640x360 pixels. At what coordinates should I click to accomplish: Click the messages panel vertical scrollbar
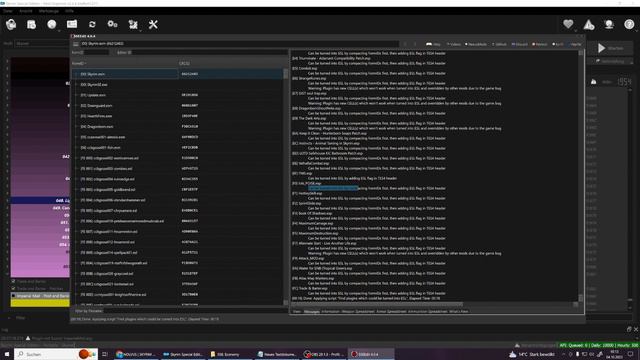[580, 176]
